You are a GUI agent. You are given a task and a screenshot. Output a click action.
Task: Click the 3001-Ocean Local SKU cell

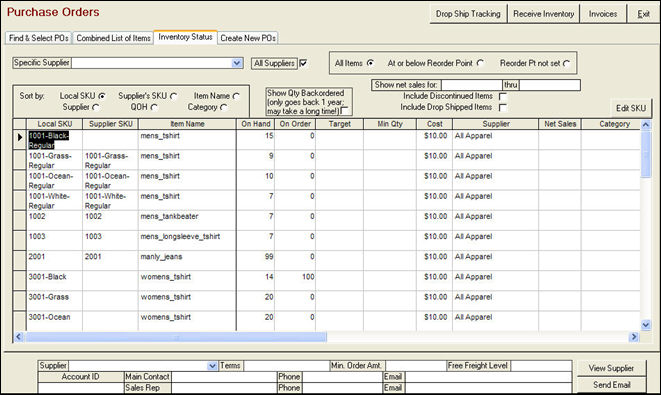(54, 321)
